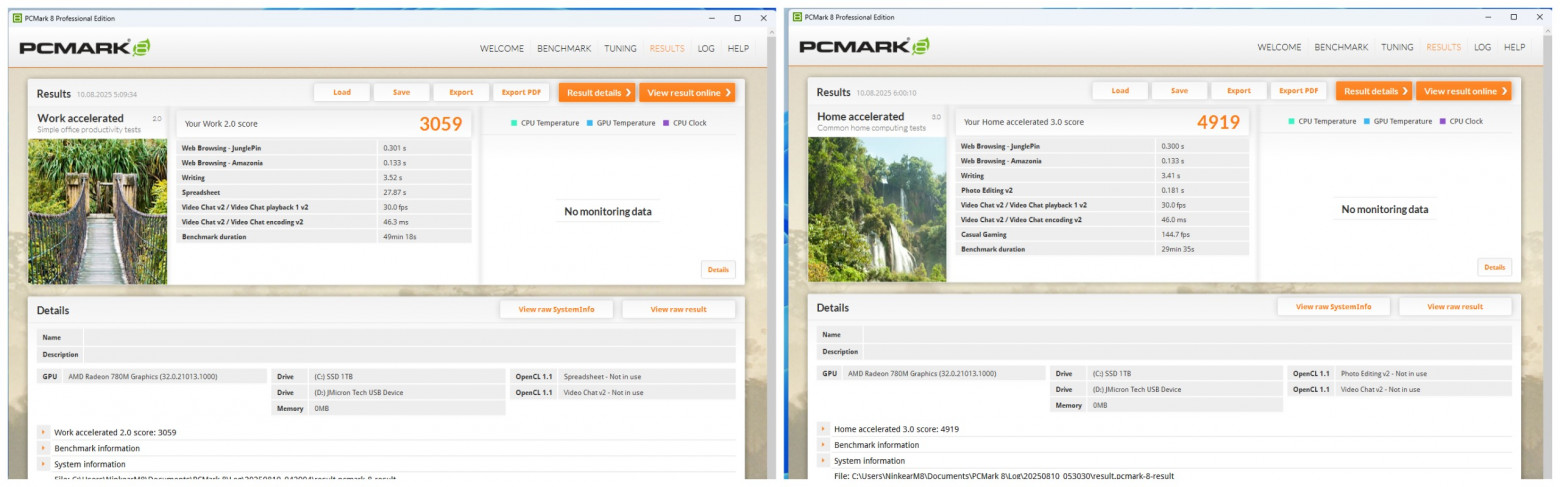Click Save button in Work accelerated results
Viewport: 1560px width, 487px height.
tap(401, 92)
